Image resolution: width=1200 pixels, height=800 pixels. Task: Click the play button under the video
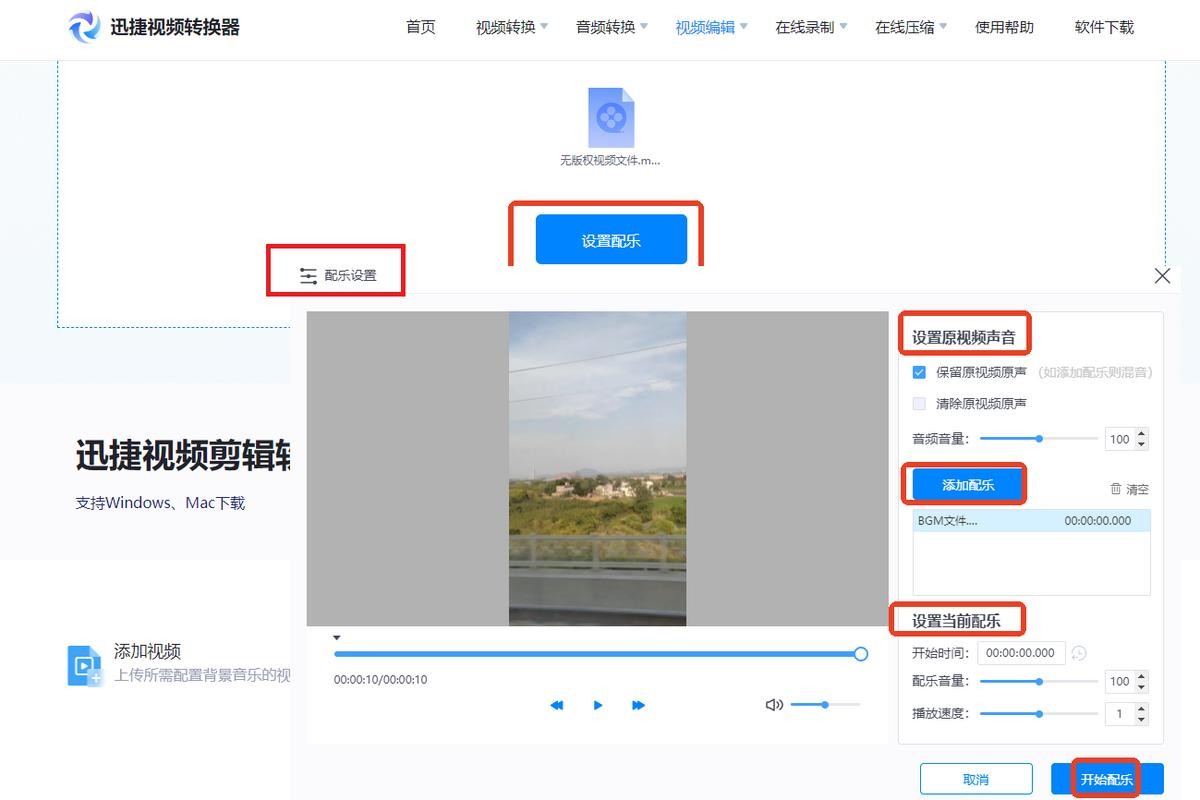click(598, 705)
